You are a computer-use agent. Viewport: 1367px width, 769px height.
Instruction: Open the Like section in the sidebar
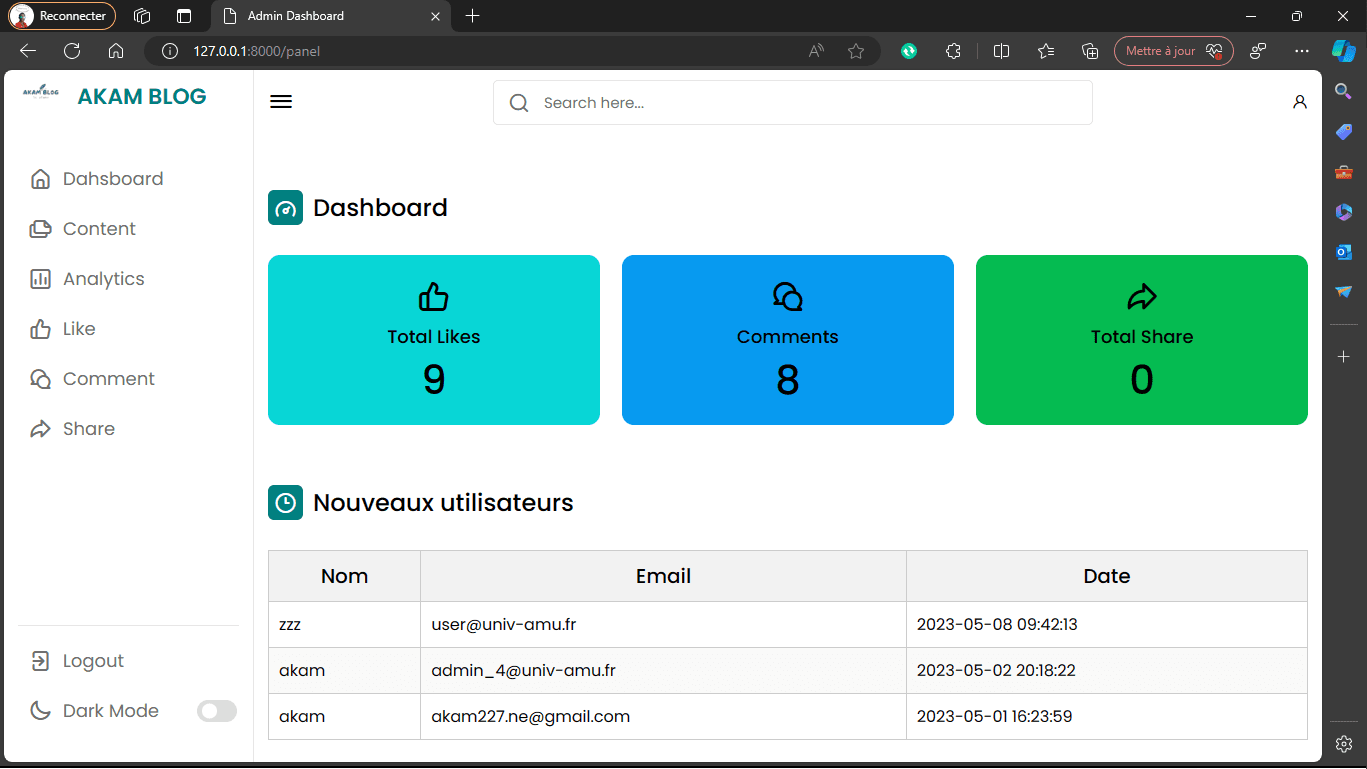point(63,329)
